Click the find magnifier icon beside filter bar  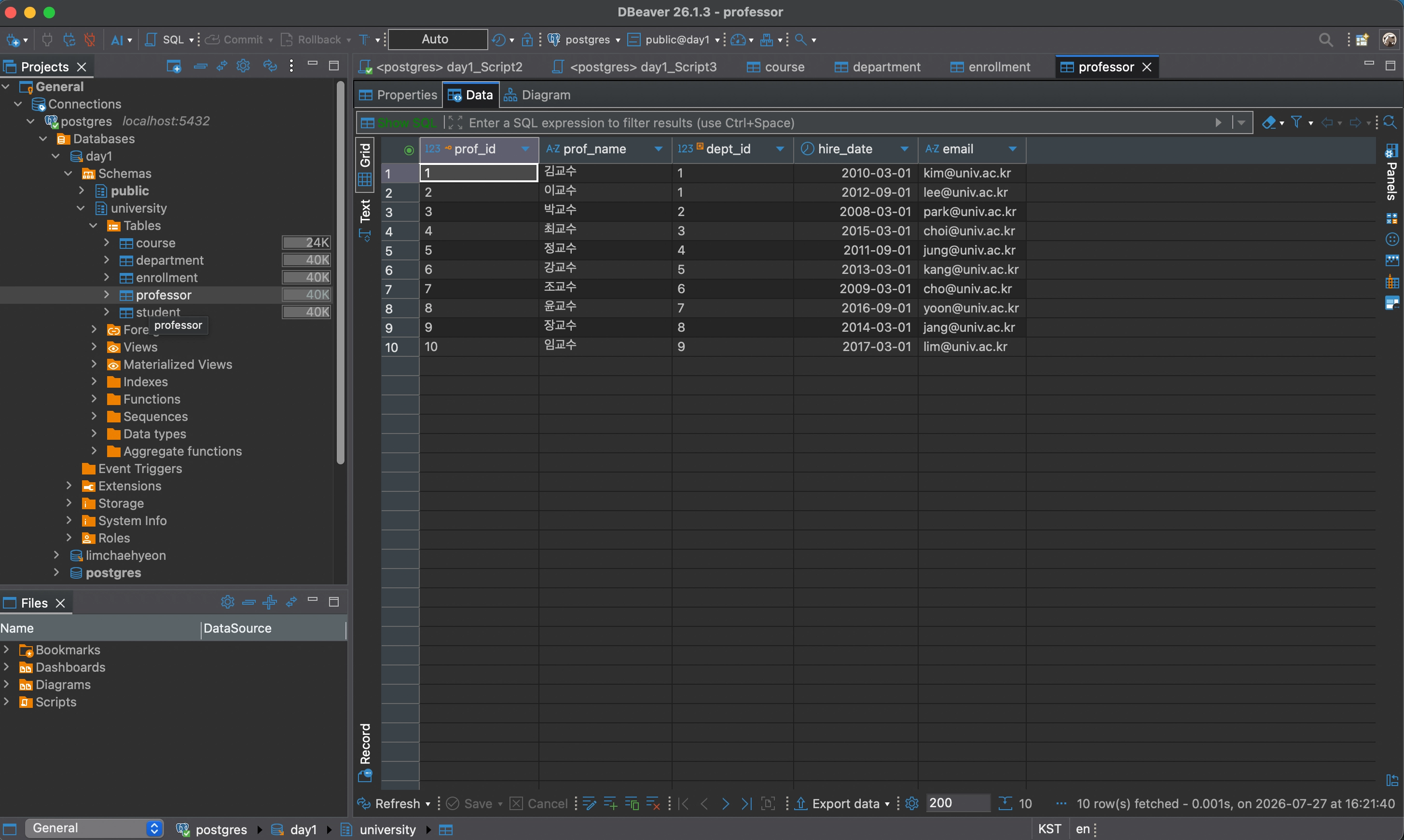click(x=1390, y=122)
